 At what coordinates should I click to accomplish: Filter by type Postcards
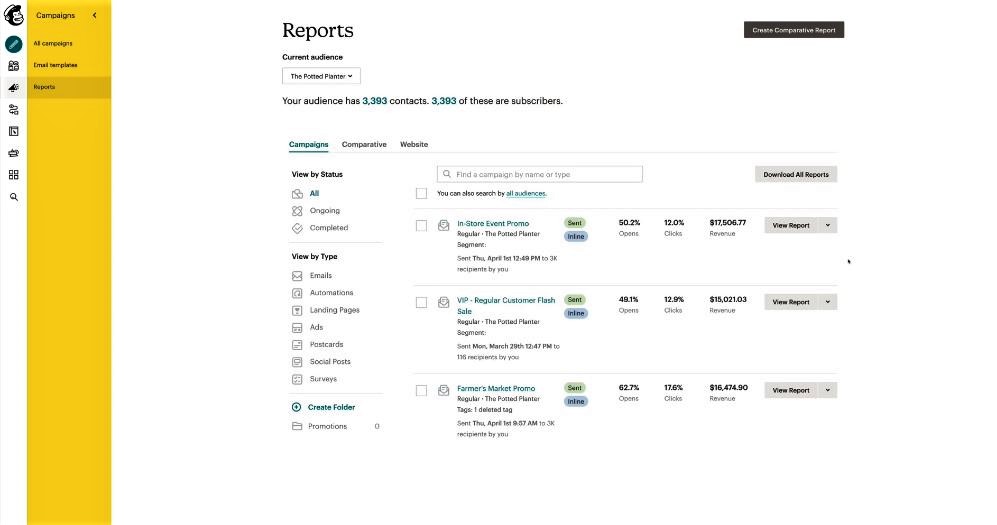[326, 344]
